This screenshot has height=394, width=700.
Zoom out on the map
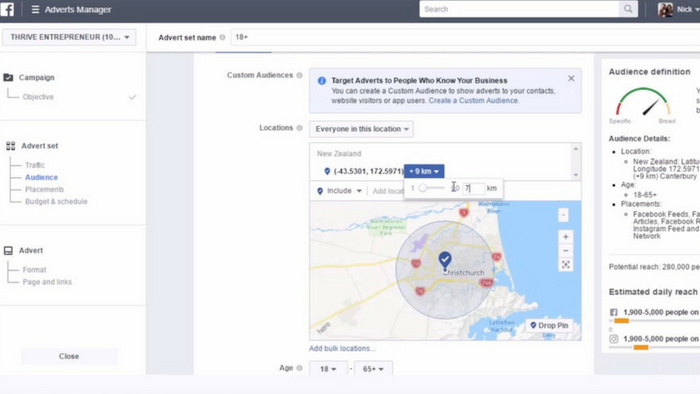coord(566,251)
